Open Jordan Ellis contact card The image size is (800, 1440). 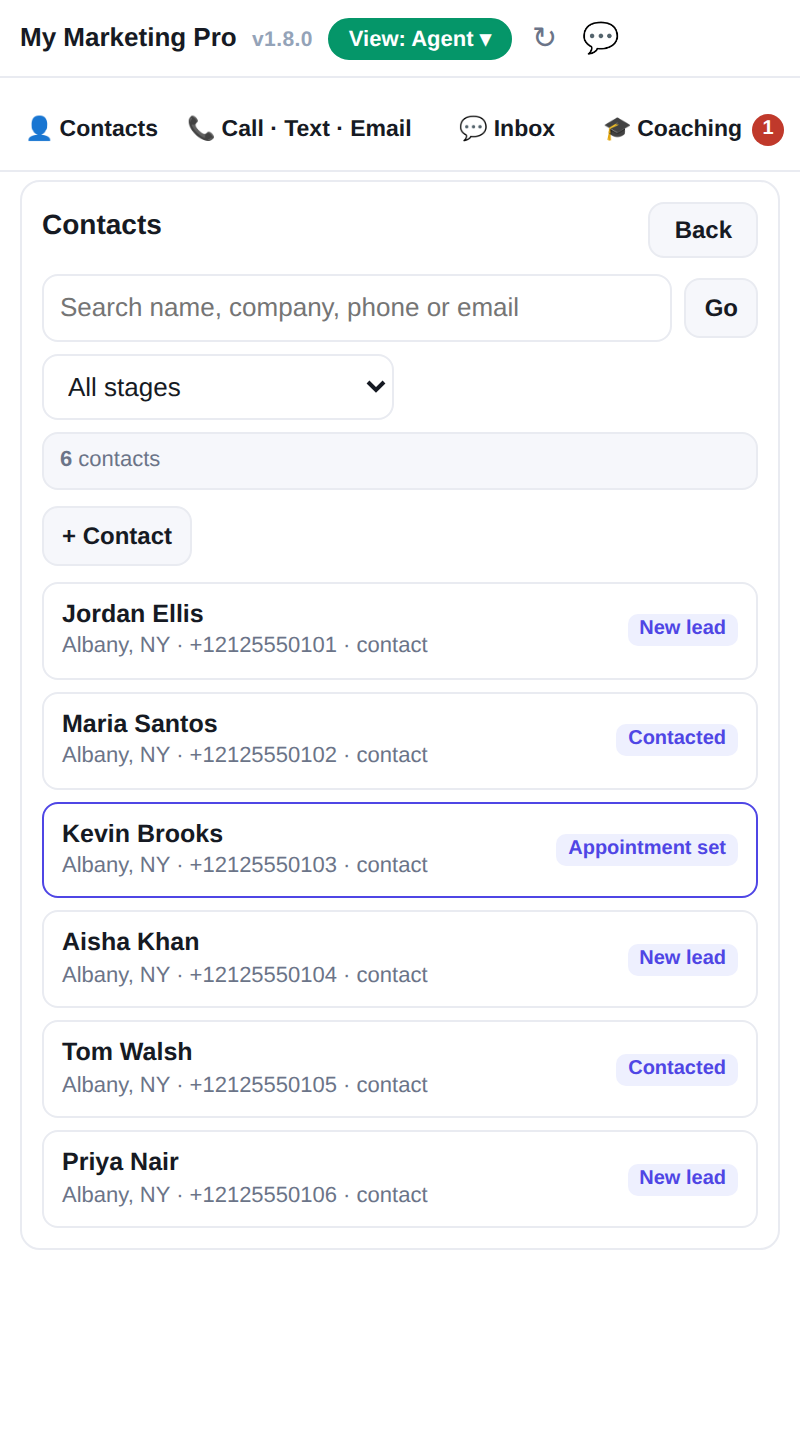pyautogui.click(x=400, y=631)
